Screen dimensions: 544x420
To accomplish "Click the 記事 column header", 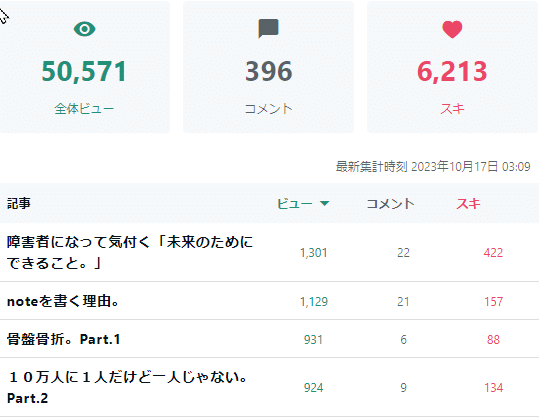I will 19,203.
